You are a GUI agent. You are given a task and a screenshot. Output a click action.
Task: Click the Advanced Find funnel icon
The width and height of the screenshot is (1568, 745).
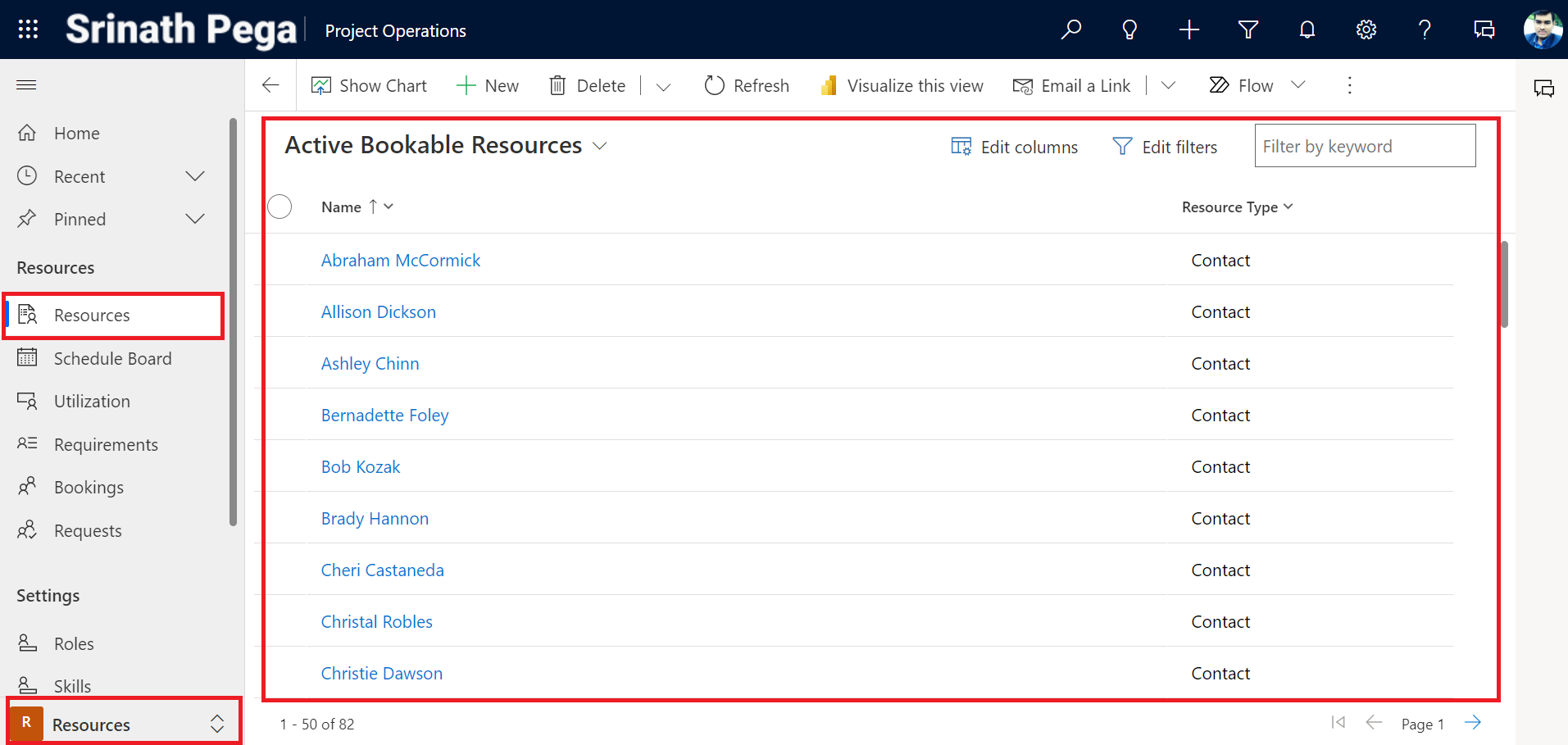coord(1248,30)
